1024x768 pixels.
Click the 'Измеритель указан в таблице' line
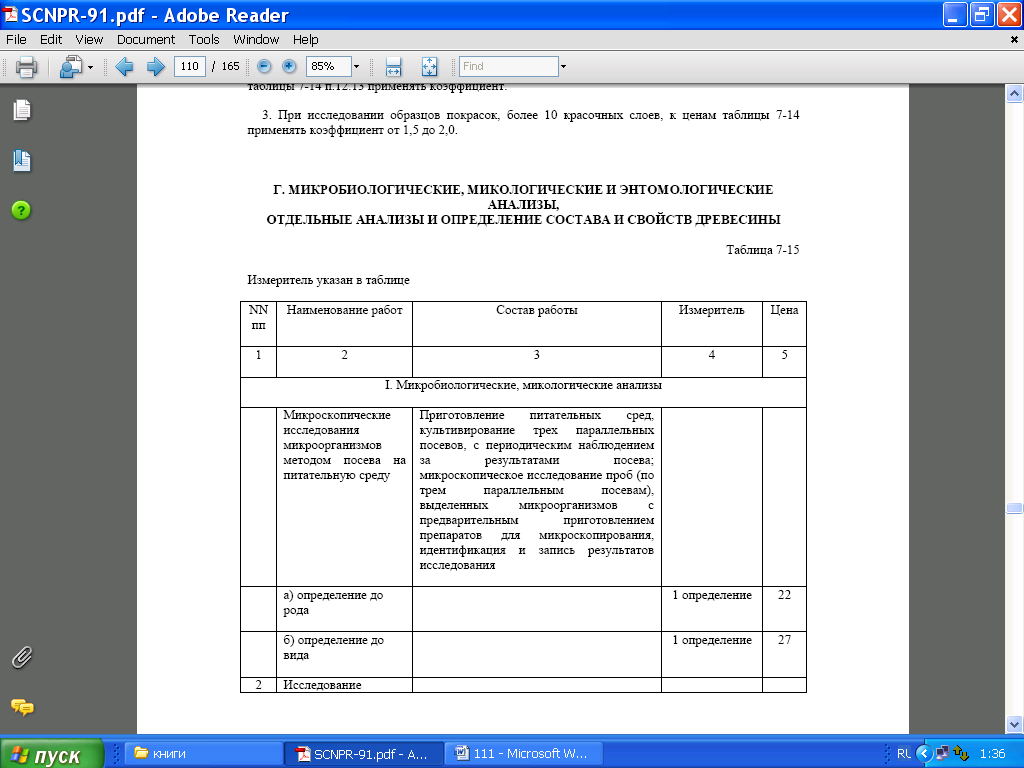click(328, 280)
